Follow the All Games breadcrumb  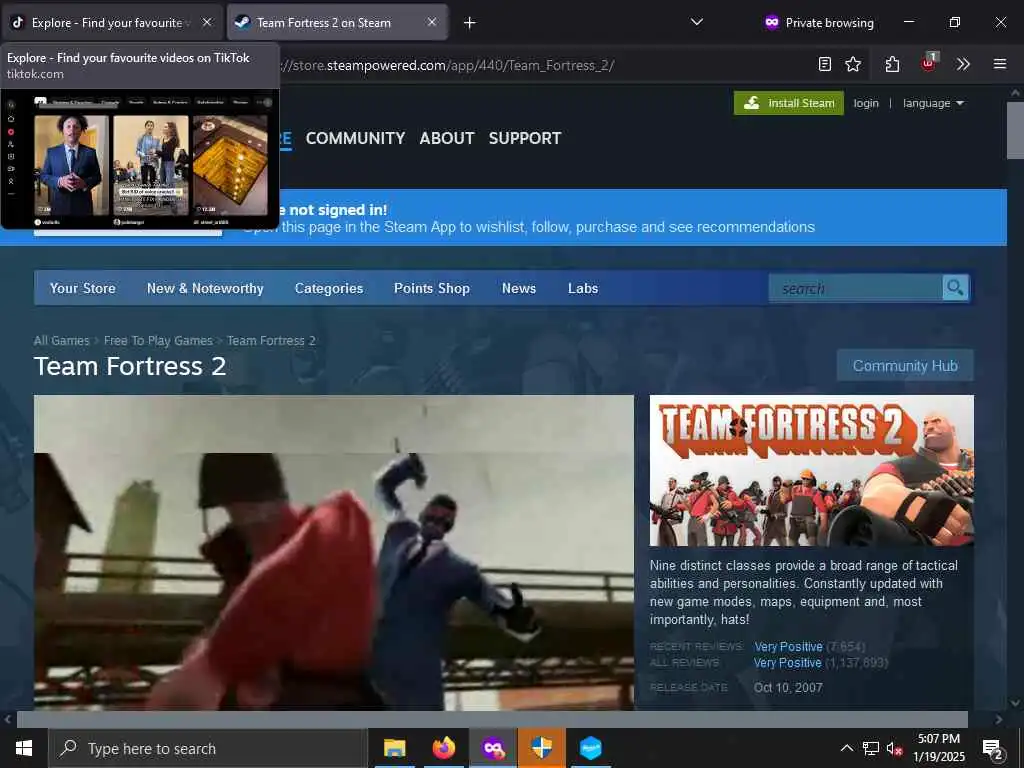coord(61,340)
